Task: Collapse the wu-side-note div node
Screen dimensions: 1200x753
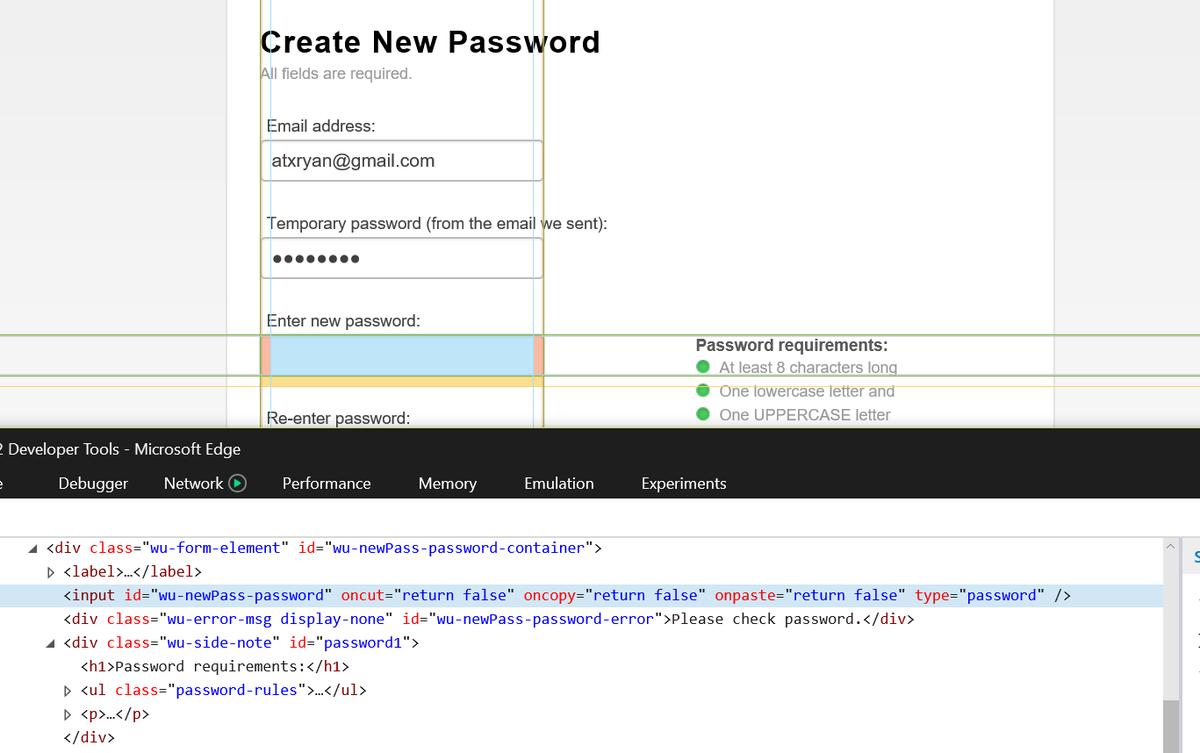Action: [x=52, y=643]
